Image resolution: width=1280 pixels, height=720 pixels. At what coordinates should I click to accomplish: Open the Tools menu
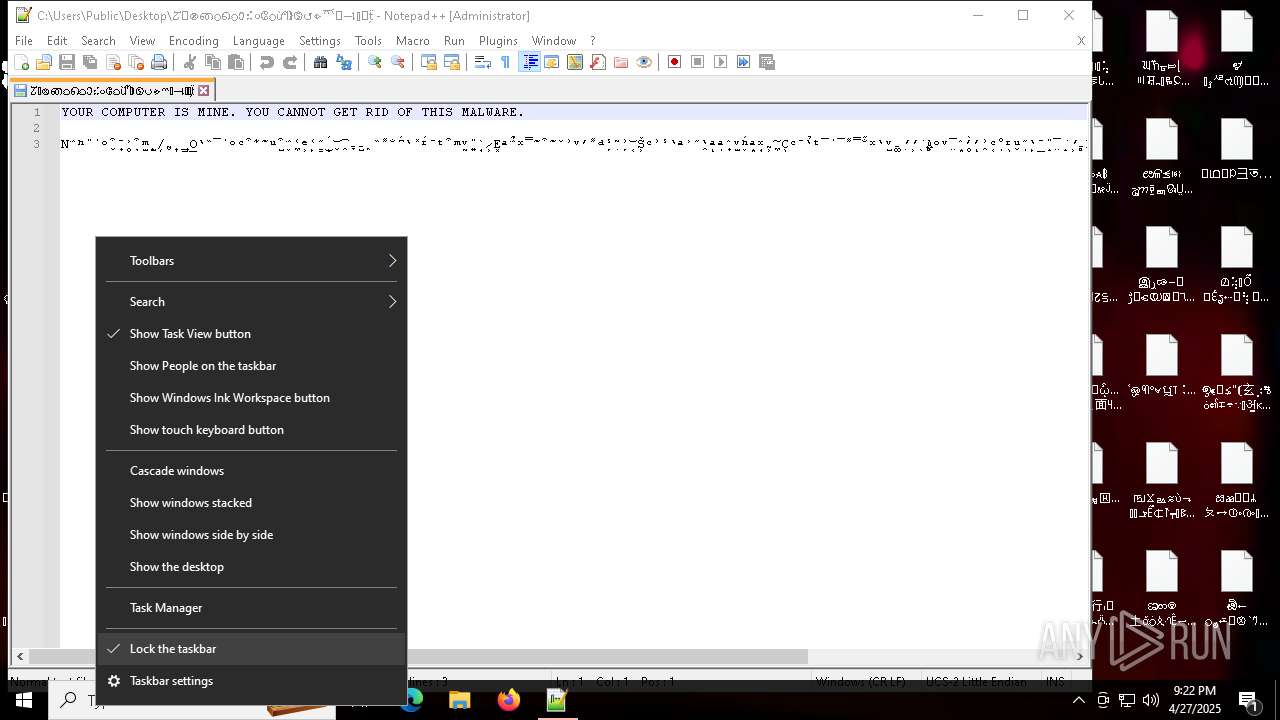(x=368, y=41)
